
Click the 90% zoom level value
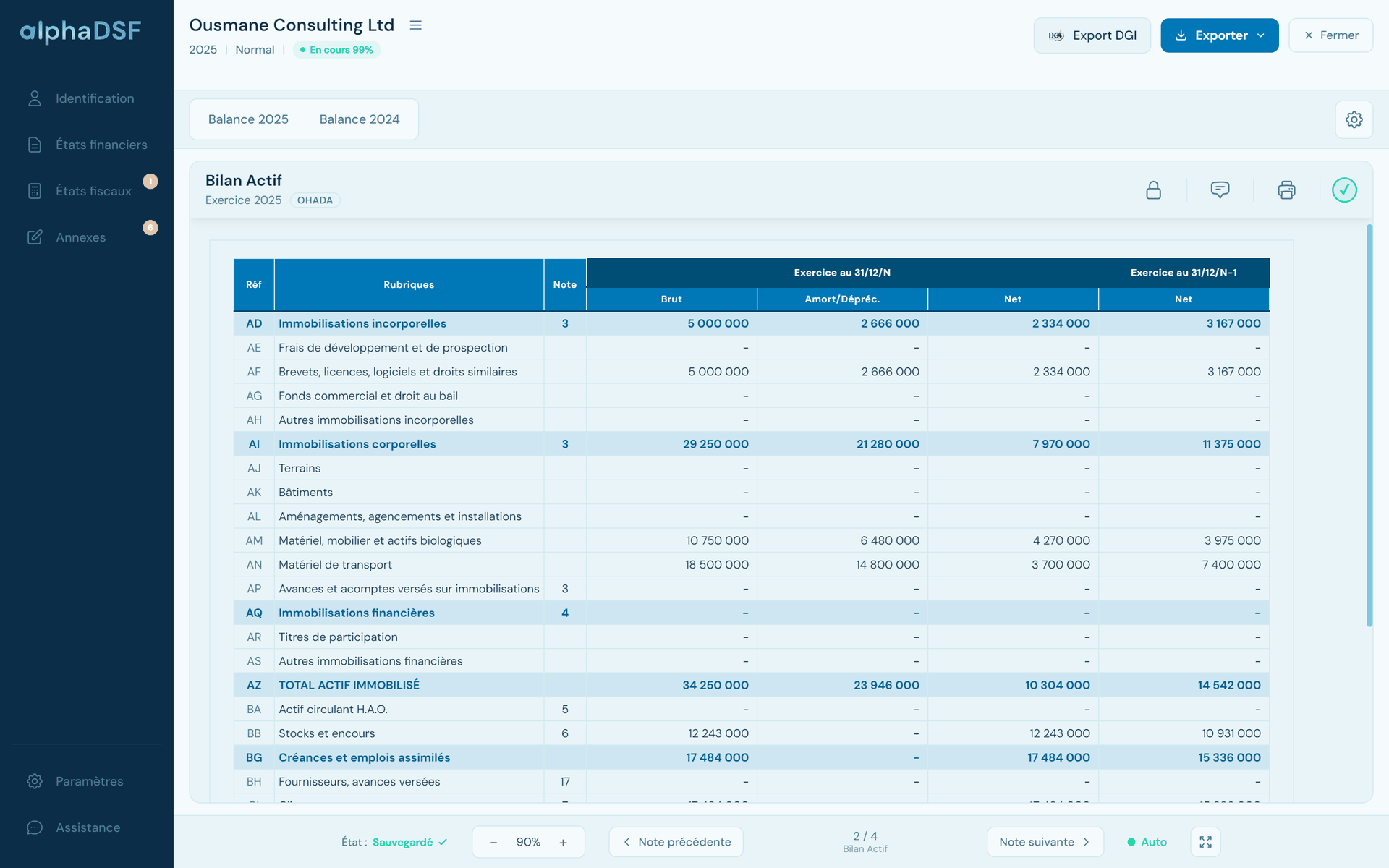[528, 842]
